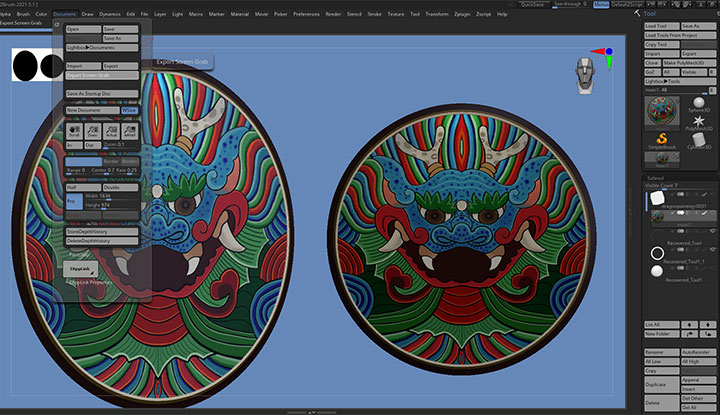Adjust the main1 tool item slider
The height and width of the screenshot is (415, 720).
pos(676,90)
